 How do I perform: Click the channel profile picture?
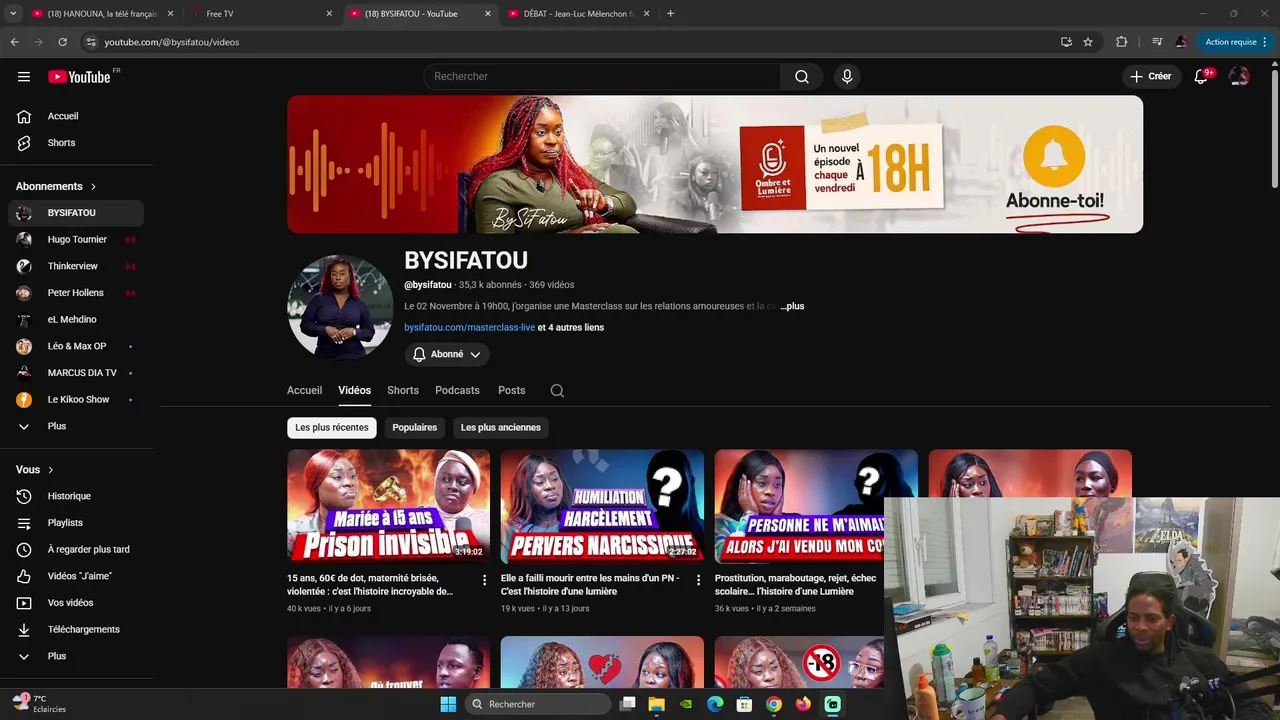(340, 306)
